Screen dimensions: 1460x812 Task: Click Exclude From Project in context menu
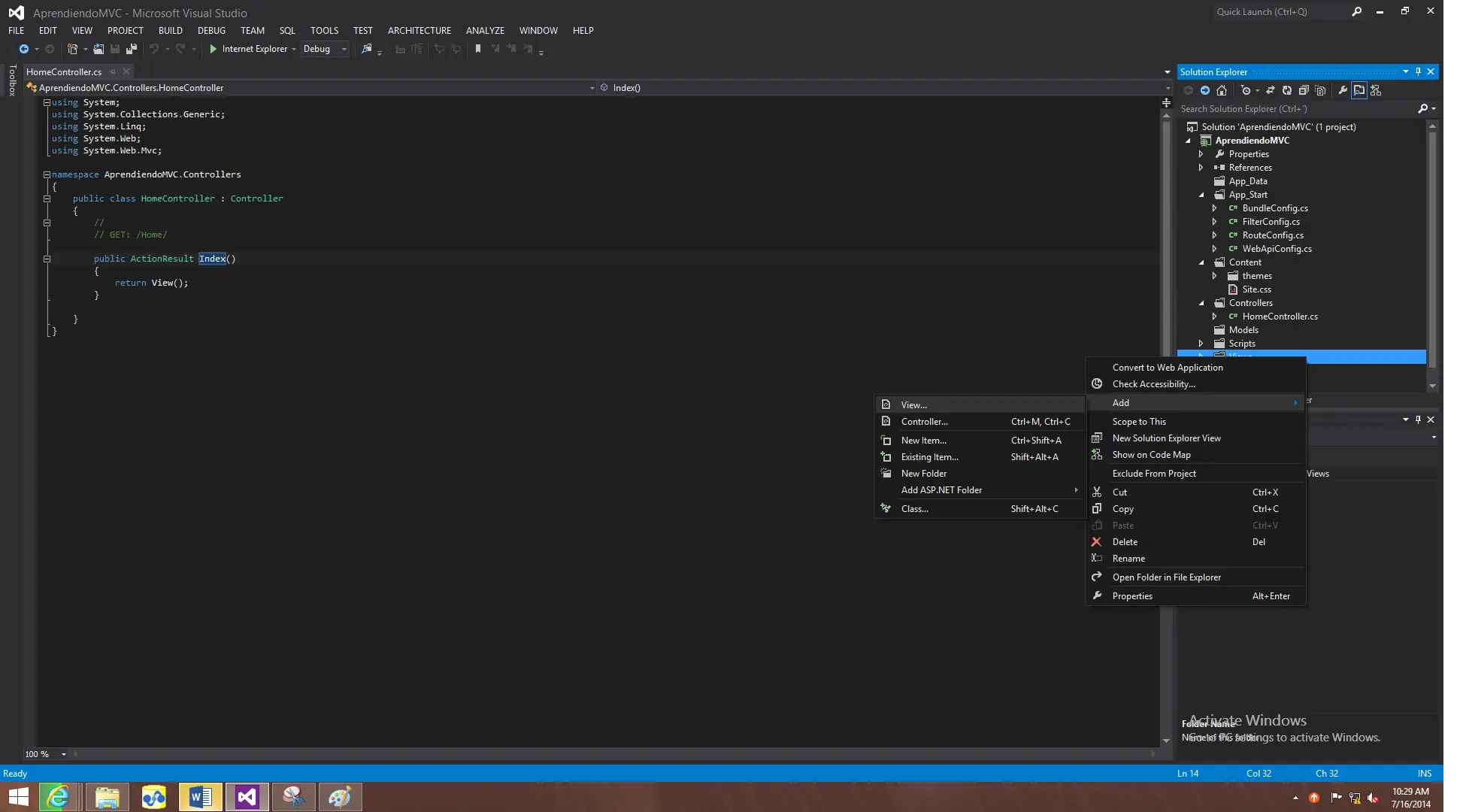[1195, 474]
